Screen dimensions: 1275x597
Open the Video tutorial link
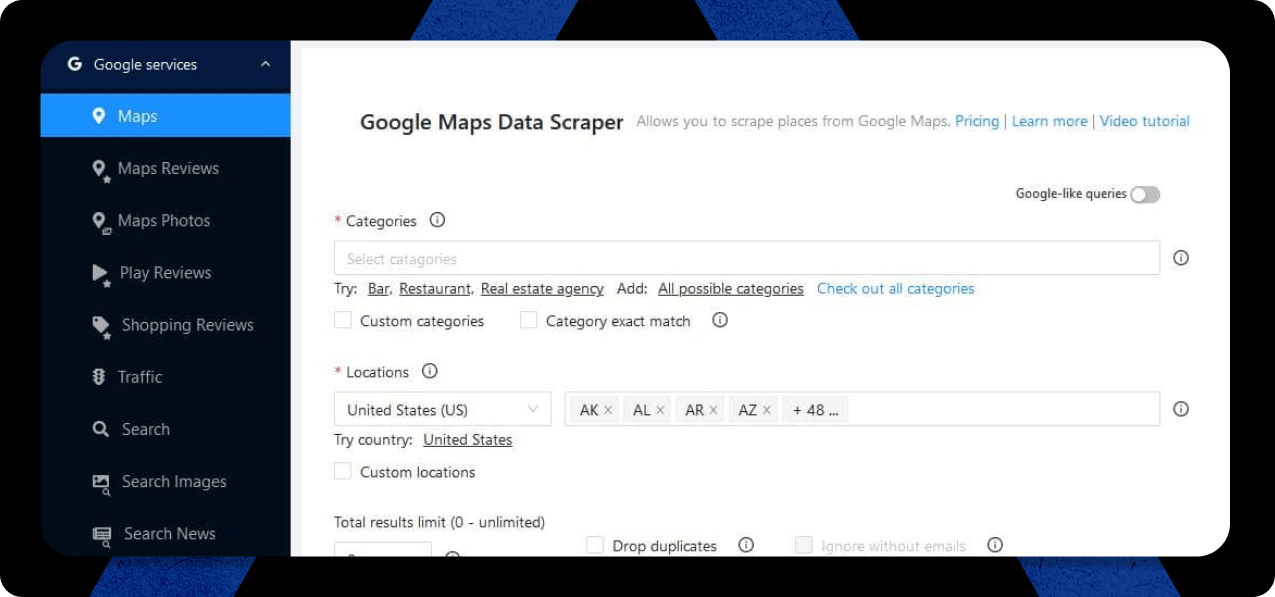1145,121
